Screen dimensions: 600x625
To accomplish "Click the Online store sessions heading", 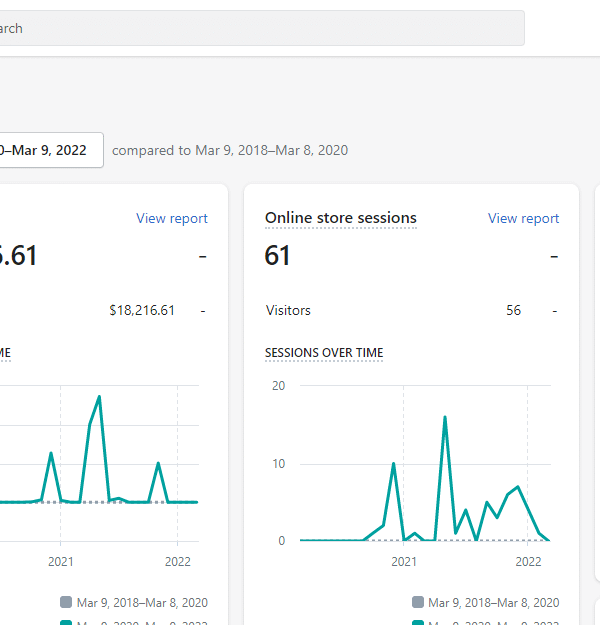I will coord(340,218).
